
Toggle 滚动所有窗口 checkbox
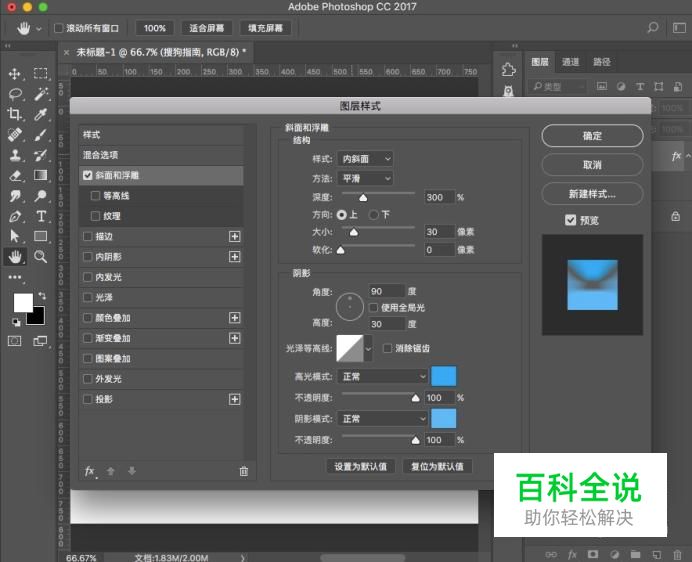tap(58, 28)
